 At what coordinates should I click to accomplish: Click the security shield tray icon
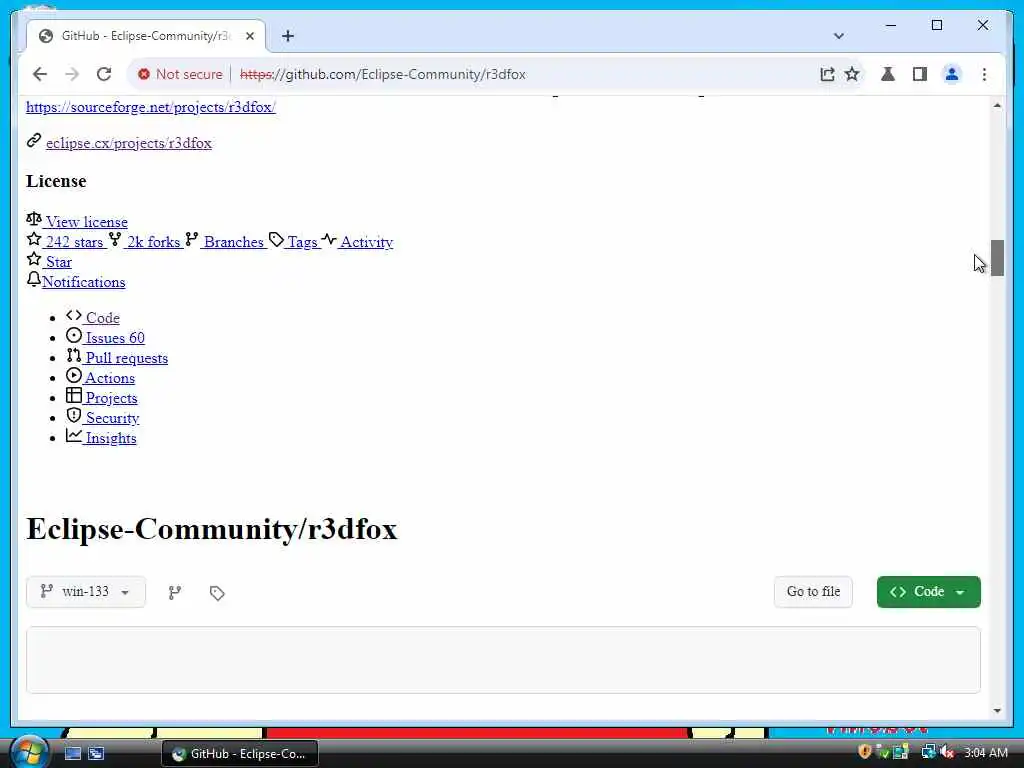(x=864, y=752)
